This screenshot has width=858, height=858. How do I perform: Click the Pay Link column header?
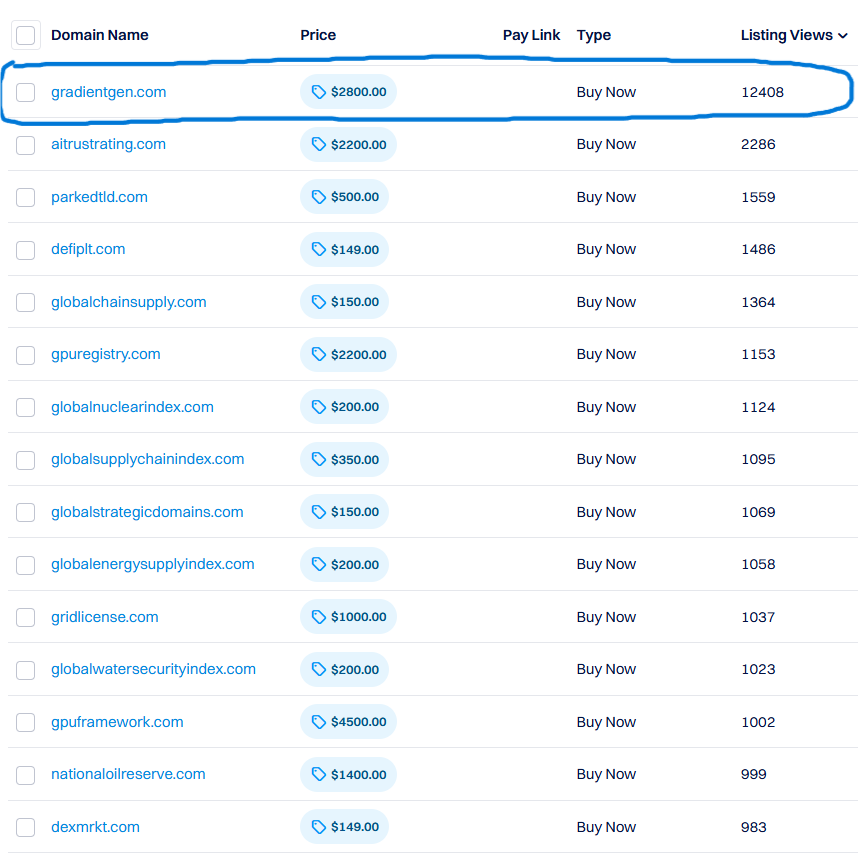click(x=531, y=35)
